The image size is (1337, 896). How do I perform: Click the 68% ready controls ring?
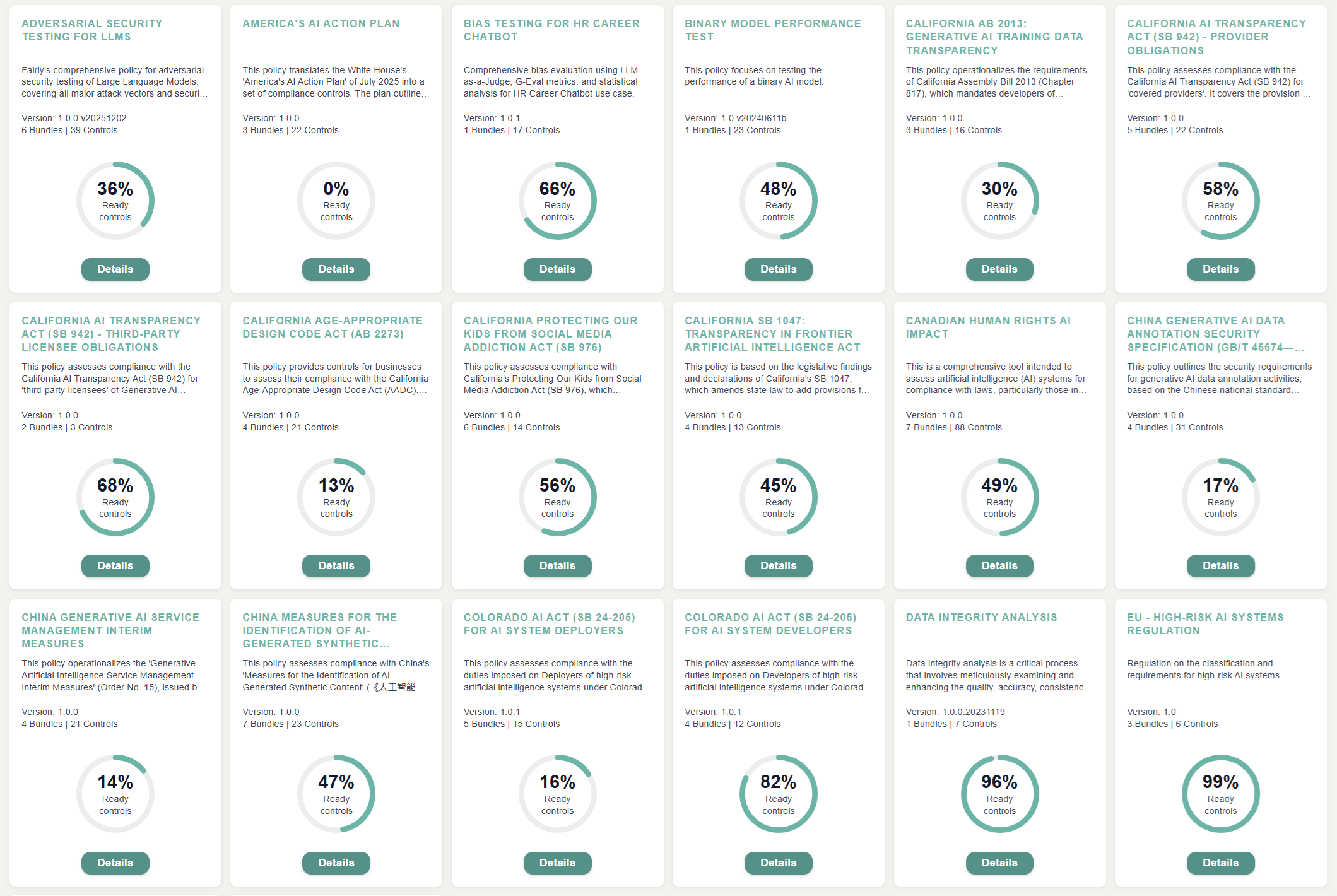click(115, 497)
